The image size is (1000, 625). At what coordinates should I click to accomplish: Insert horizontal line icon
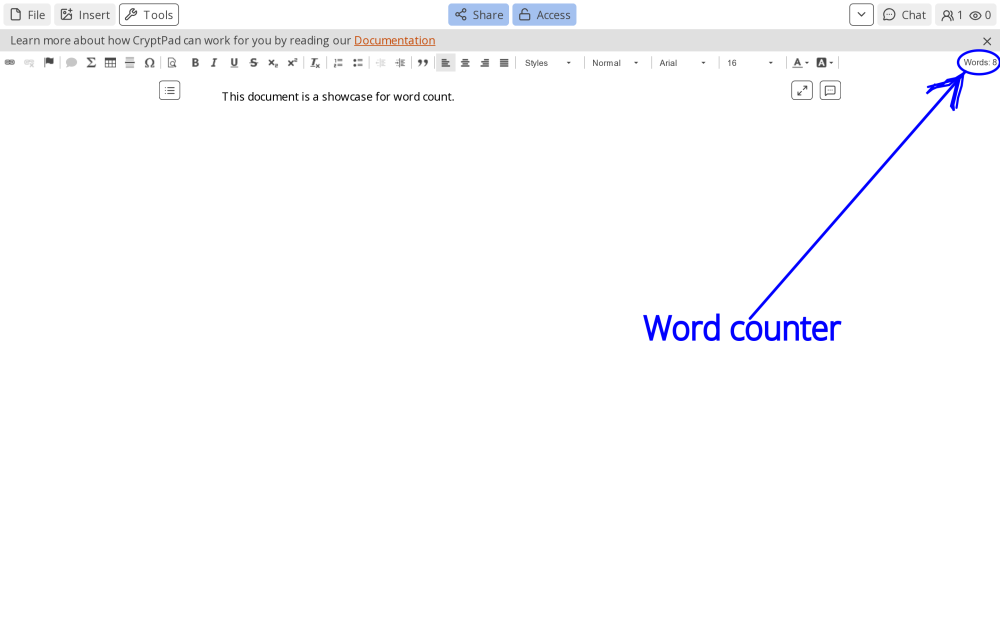pyautogui.click(x=130, y=63)
